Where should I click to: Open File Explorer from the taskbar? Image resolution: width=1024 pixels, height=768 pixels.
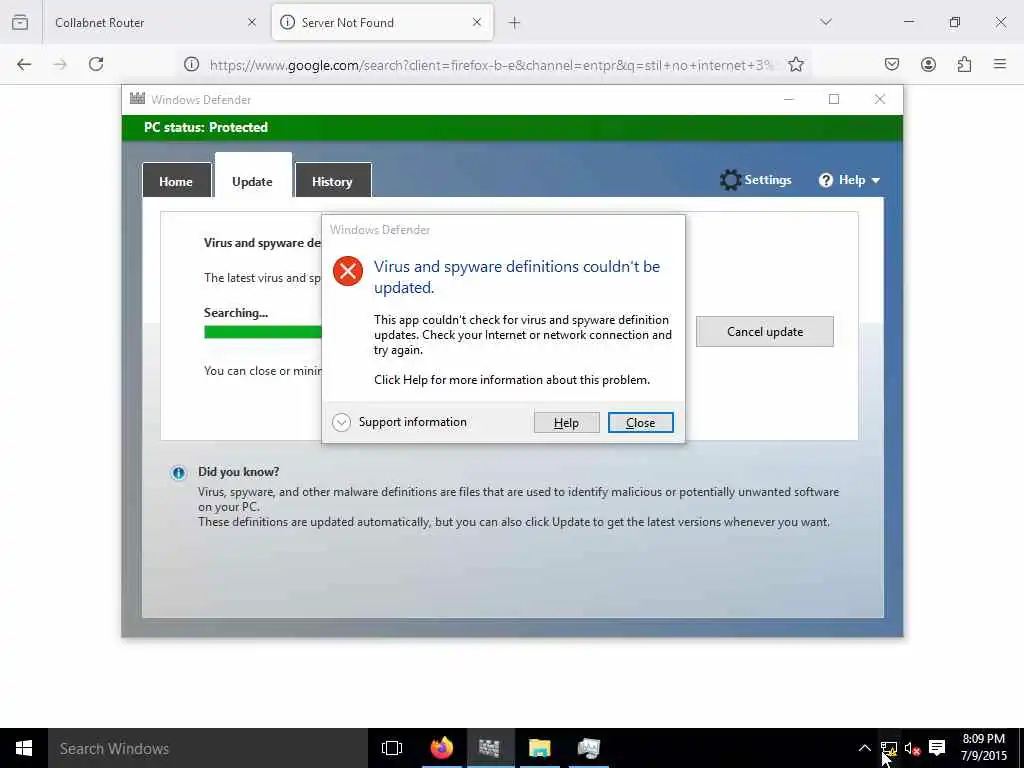click(539, 748)
